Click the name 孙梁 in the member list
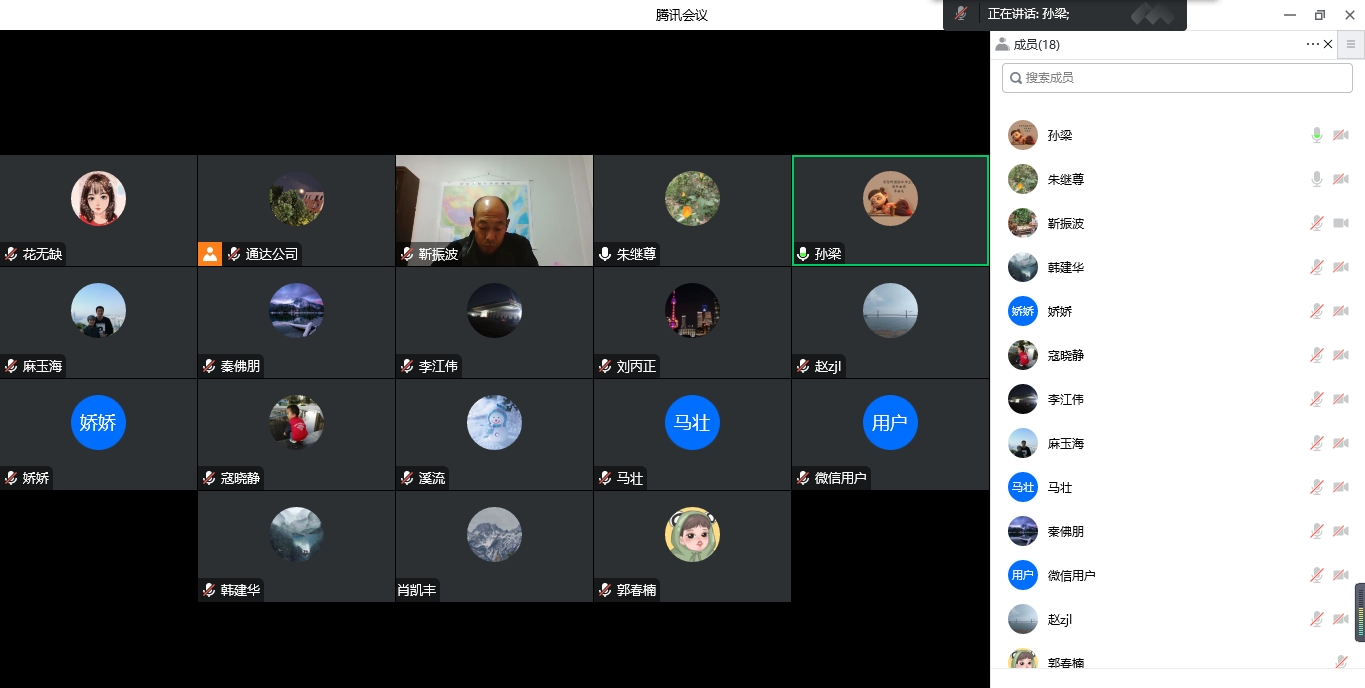The height and width of the screenshot is (688, 1365). pyautogui.click(x=1060, y=135)
